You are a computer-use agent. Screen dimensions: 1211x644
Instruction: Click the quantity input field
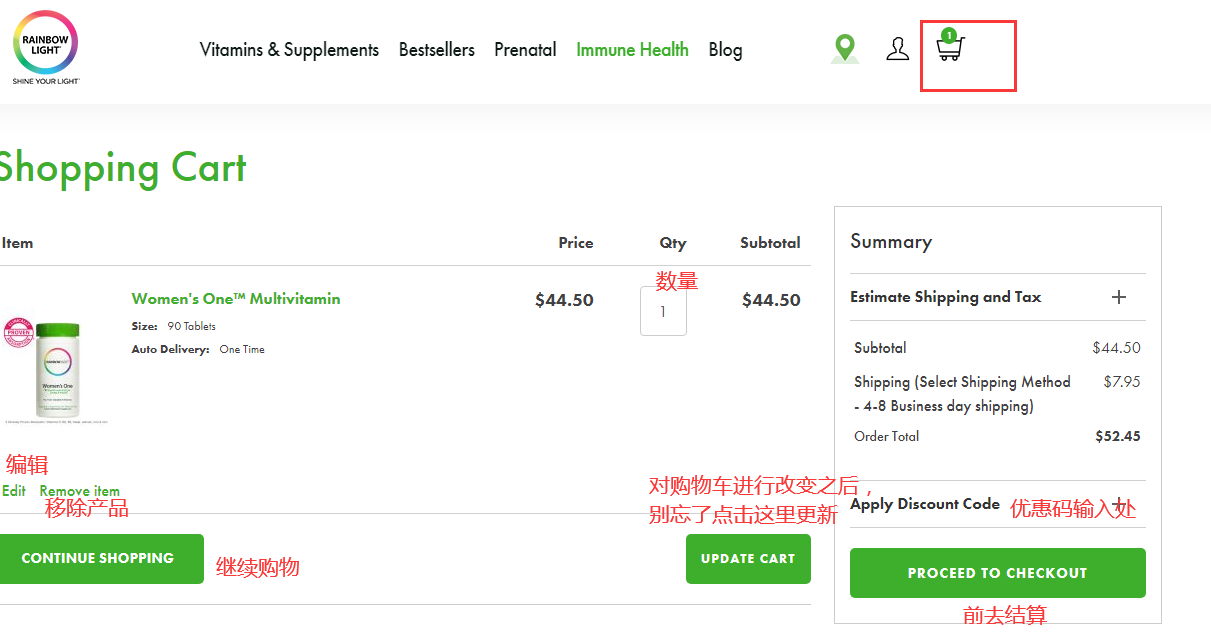point(663,311)
